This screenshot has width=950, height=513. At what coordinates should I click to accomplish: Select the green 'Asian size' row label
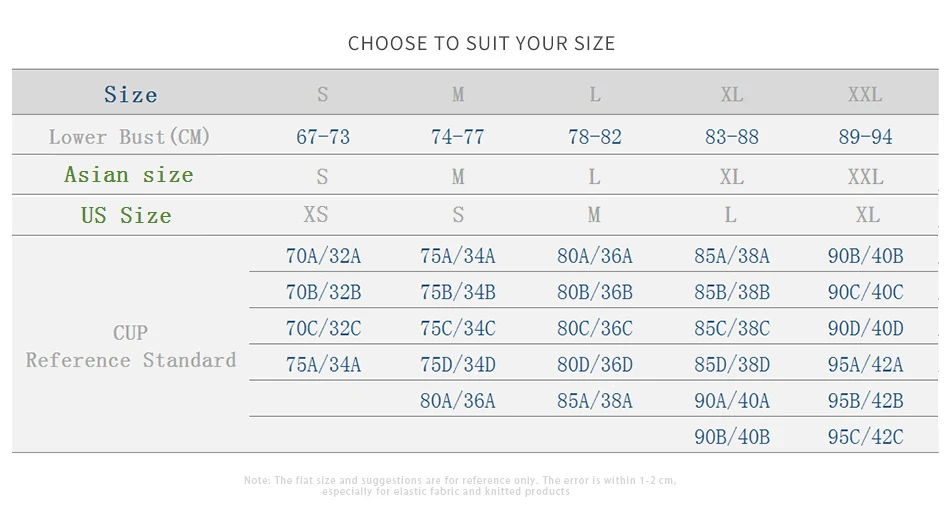pos(129,175)
